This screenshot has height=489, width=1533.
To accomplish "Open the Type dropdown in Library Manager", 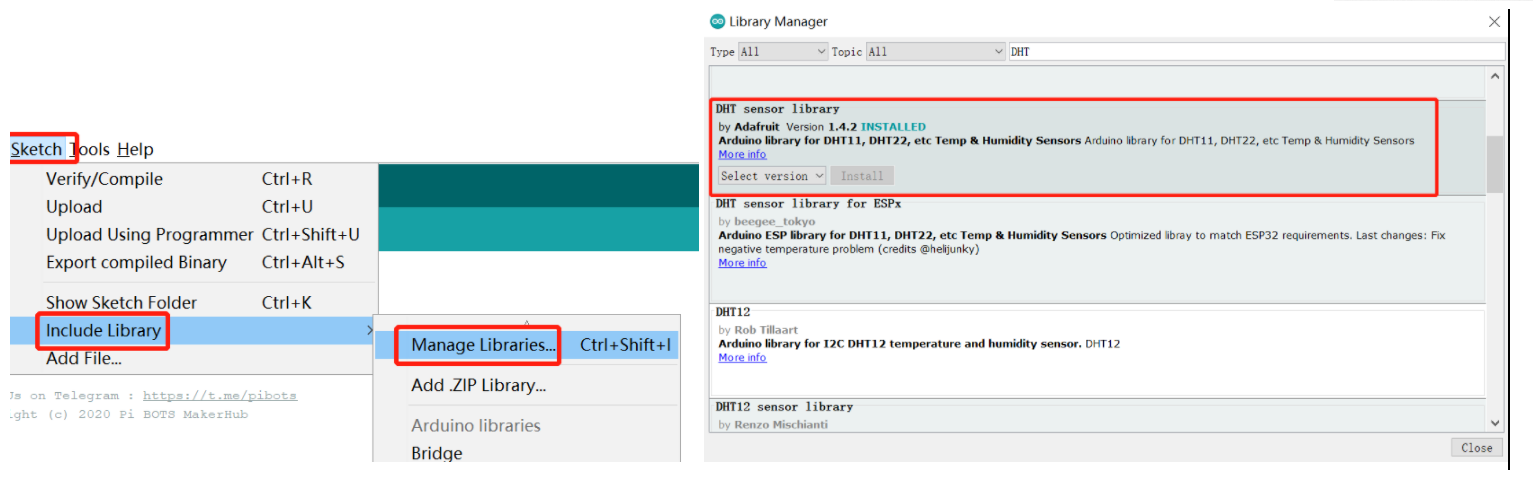I will [783, 51].
